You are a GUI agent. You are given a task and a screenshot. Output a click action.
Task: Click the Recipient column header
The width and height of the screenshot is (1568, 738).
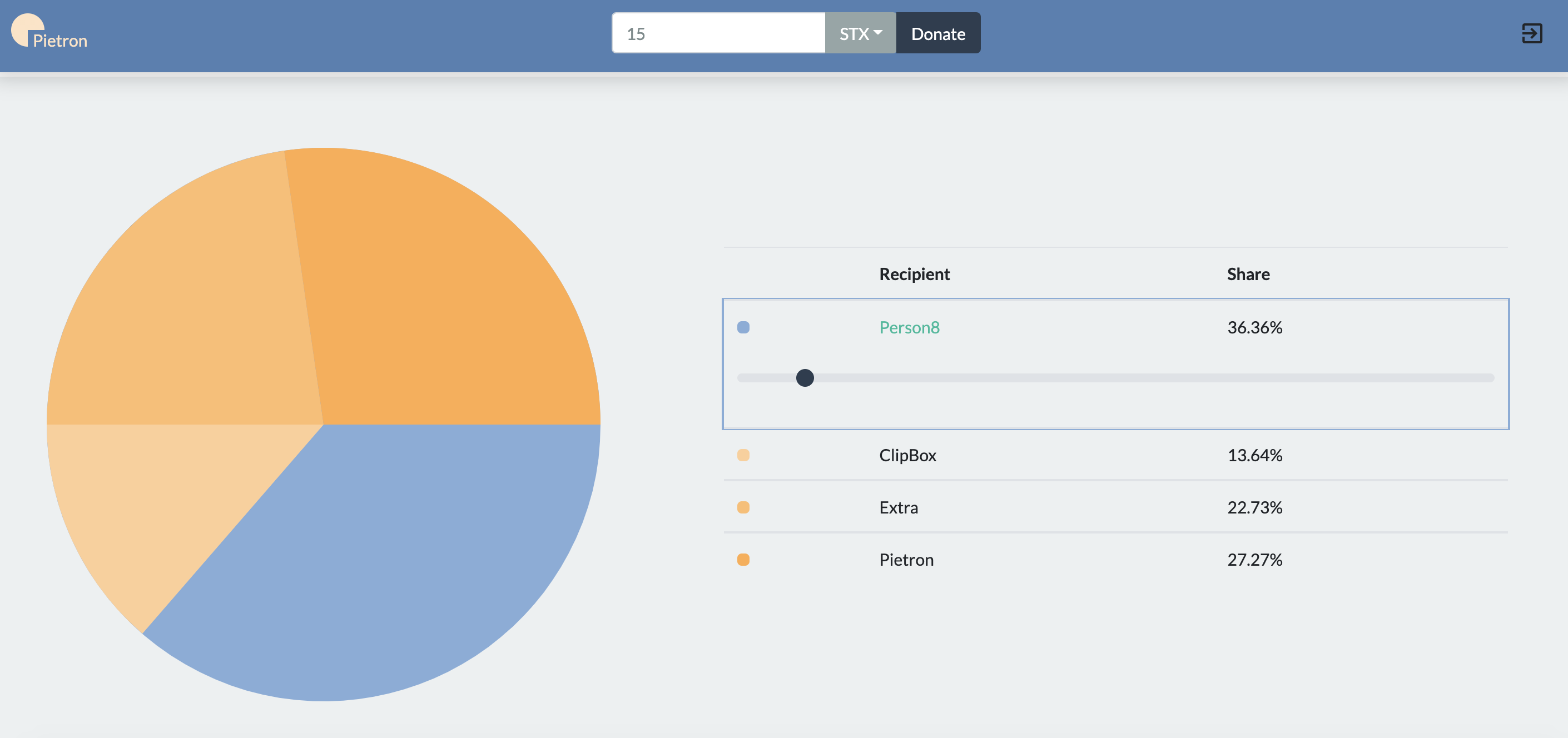[x=914, y=275]
